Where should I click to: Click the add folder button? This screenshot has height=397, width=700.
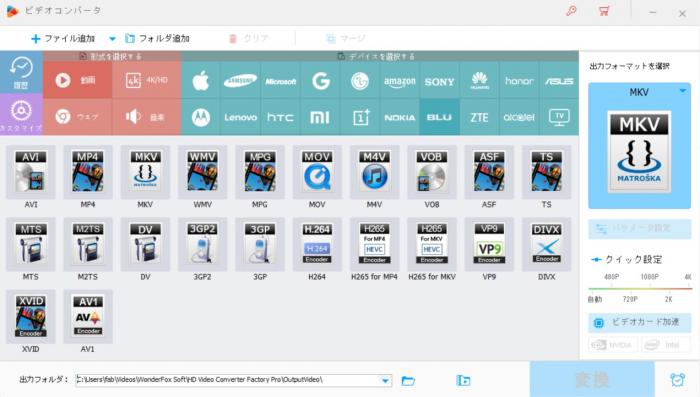(x=158, y=39)
